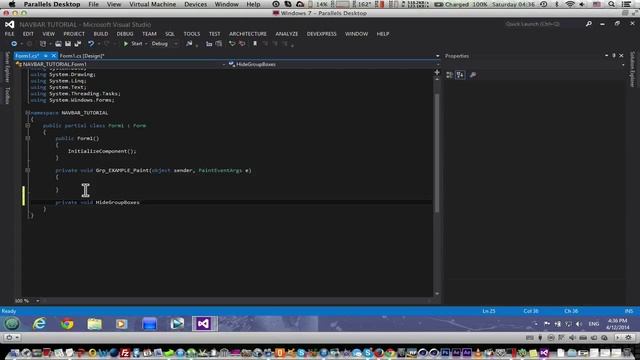Open the EDIT menu
The width and height of the screenshot is (640, 360).
click(28, 34)
